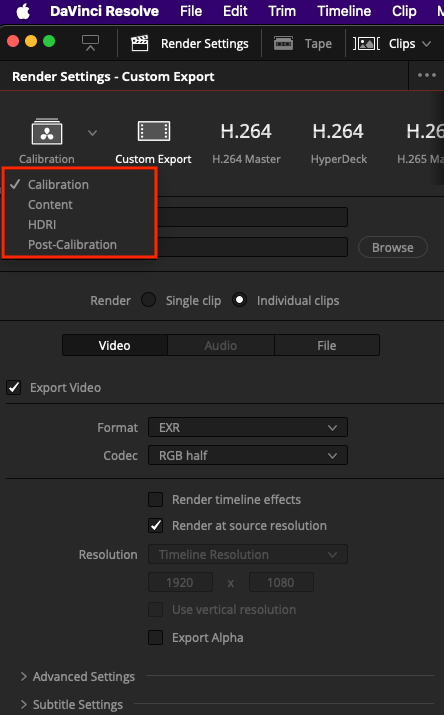Click the Render Settings clapperboard icon
This screenshot has width=444, height=715.
pos(140,43)
